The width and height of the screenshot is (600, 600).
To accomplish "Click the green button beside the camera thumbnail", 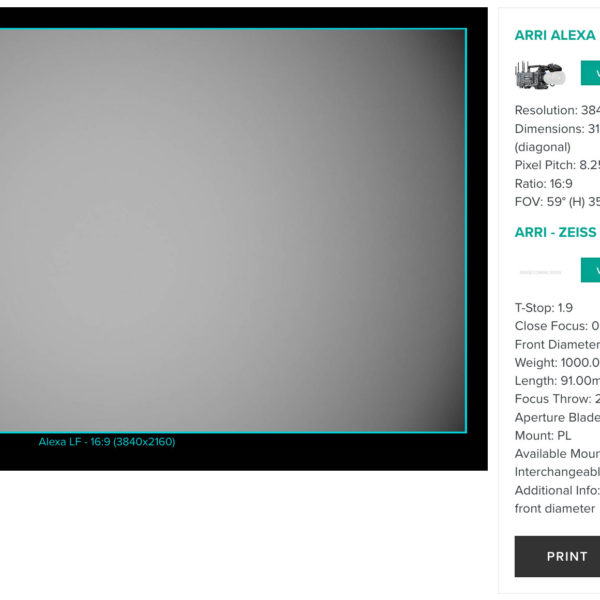I will click(x=590, y=73).
